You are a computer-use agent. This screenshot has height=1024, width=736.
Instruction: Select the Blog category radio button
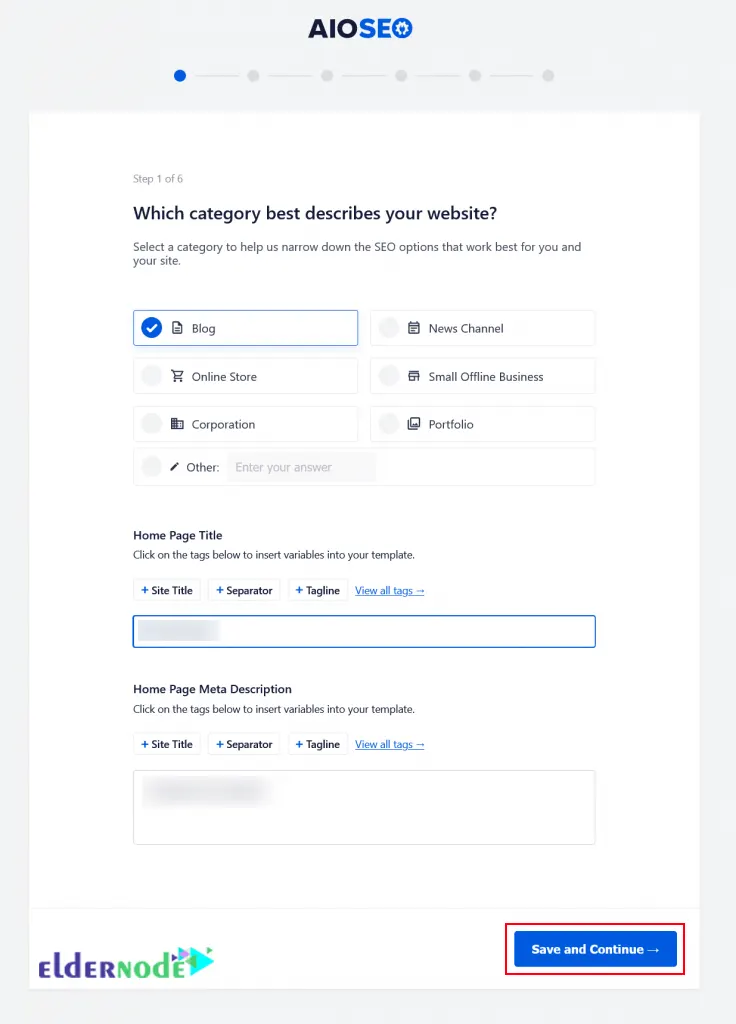tap(152, 327)
